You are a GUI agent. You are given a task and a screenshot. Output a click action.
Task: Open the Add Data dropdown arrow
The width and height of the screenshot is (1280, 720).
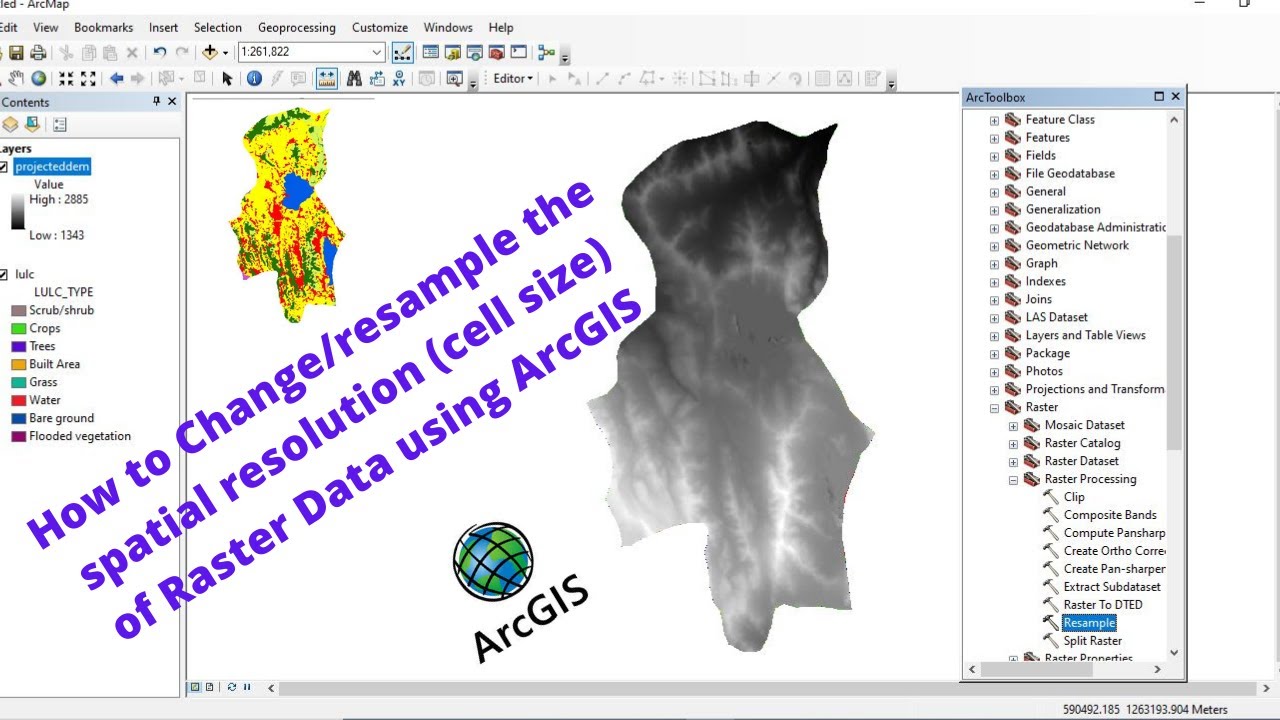coord(225,52)
